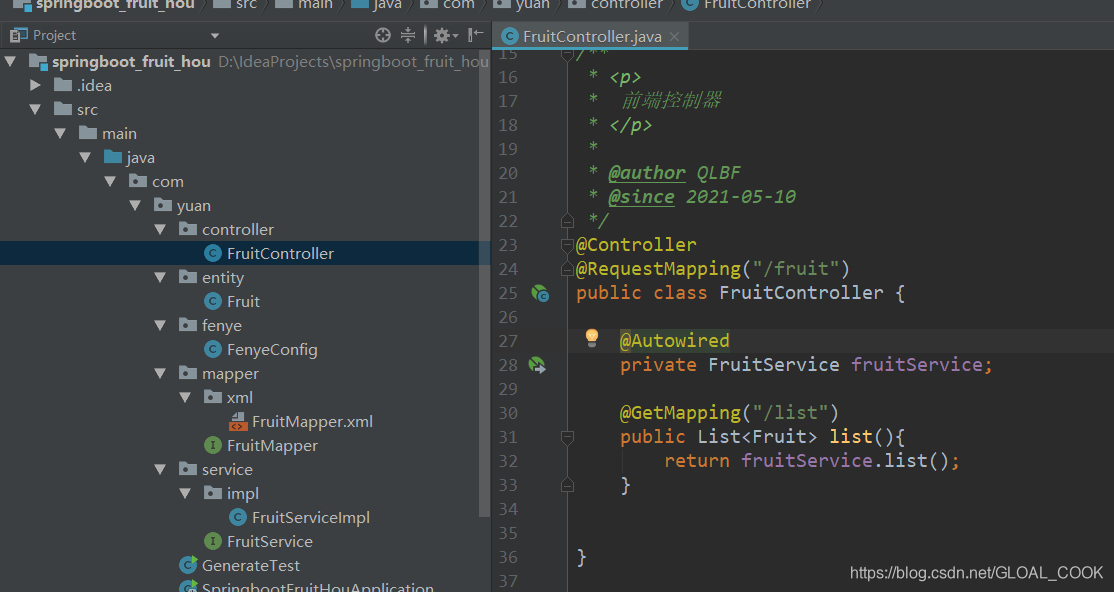Open Project panel settings gear
Screen dimensions: 1114x592
[445, 35]
